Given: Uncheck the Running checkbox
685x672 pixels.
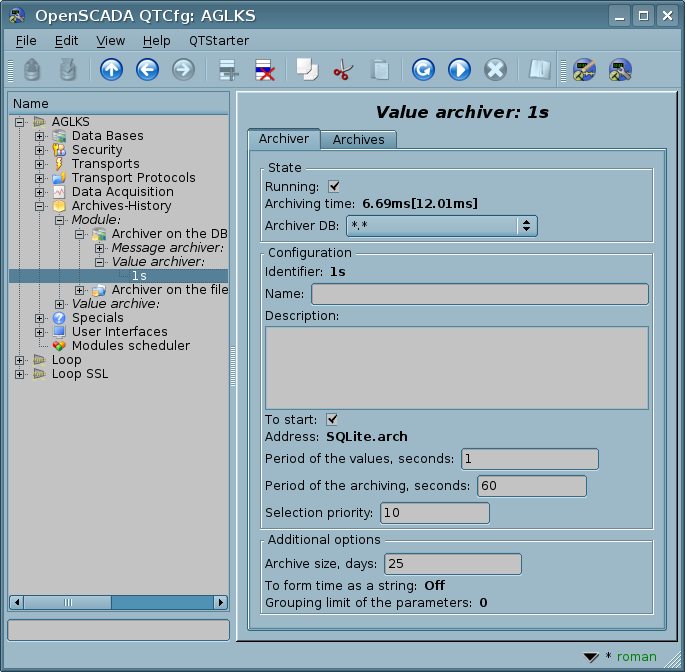Looking at the screenshot, I should coord(334,186).
